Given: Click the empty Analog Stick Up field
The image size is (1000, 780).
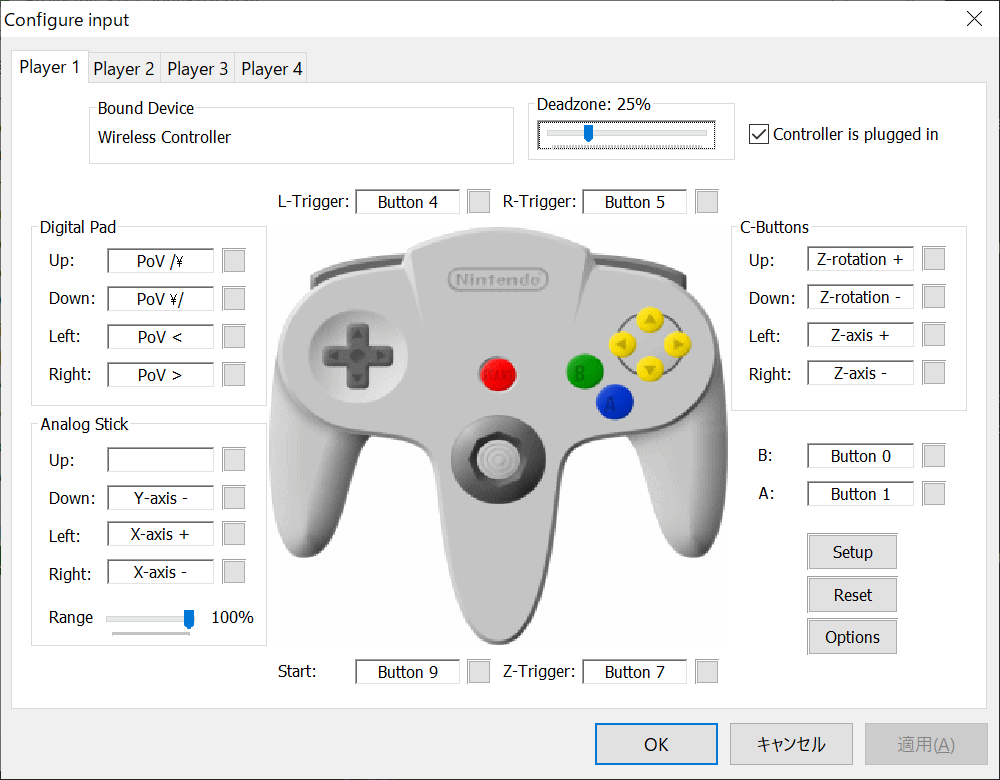Looking at the screenshot, I should 160,460.
